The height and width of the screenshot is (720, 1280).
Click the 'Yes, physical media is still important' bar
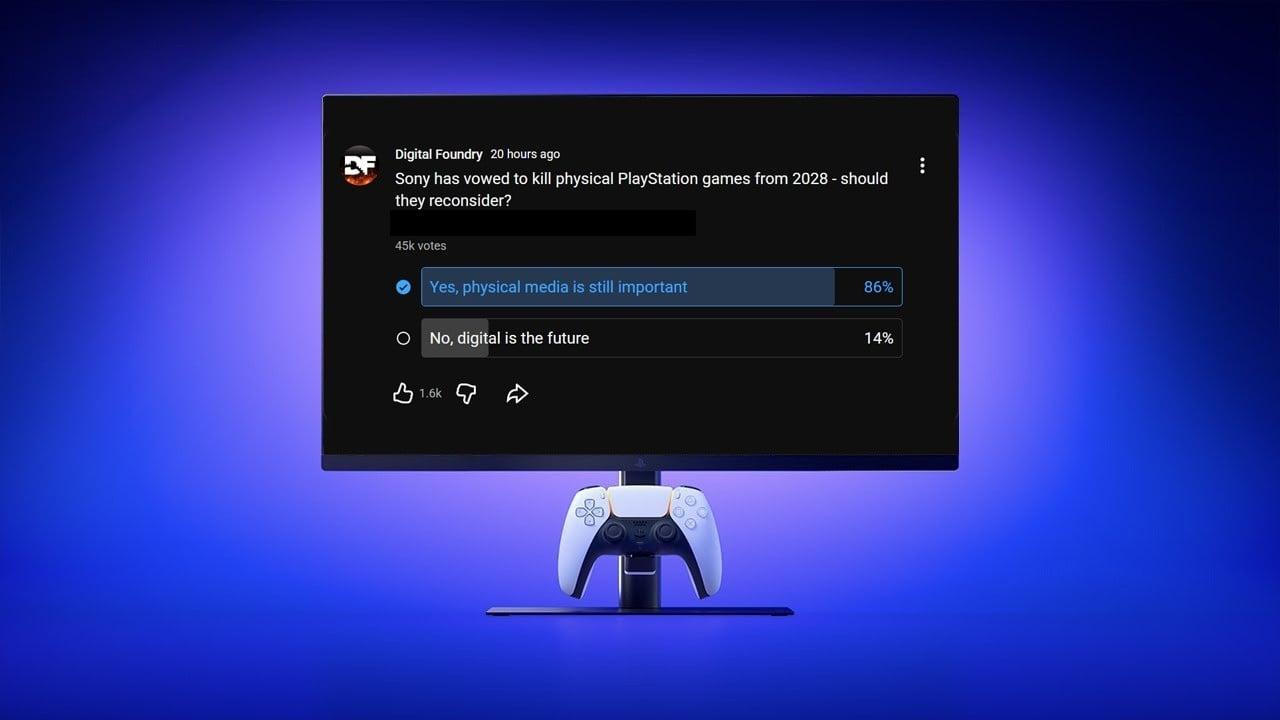[662, 287]
